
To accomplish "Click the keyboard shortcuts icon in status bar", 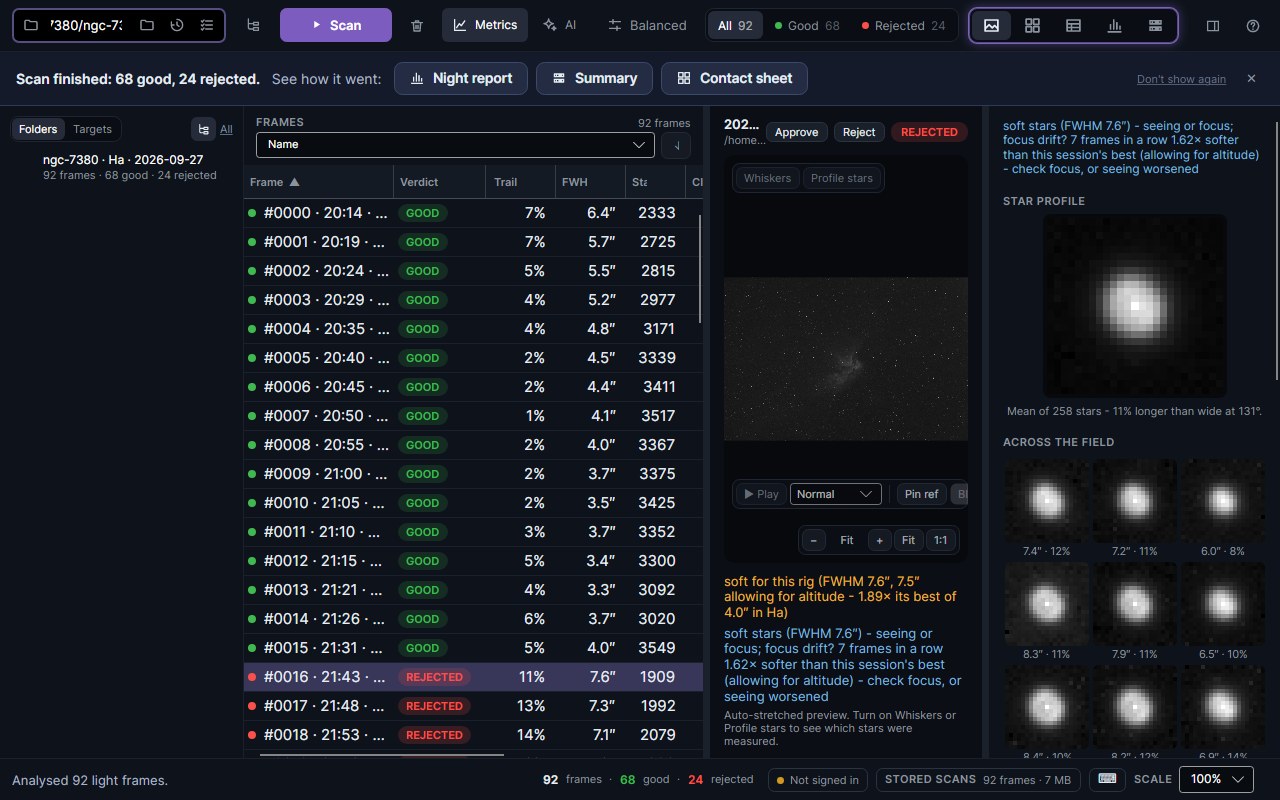I will coord(1107,779).
